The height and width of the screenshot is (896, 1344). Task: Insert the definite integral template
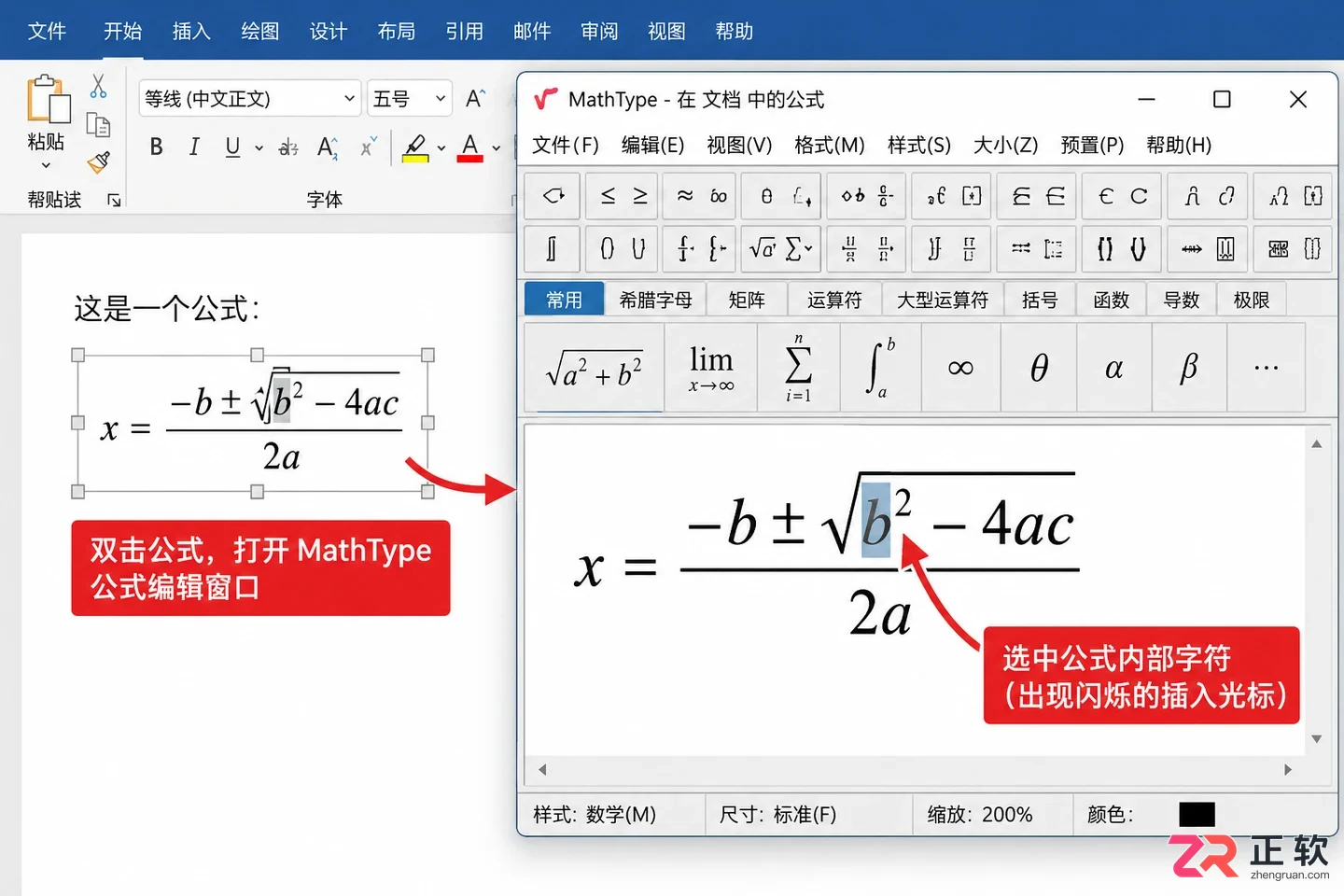click(880, 368)
